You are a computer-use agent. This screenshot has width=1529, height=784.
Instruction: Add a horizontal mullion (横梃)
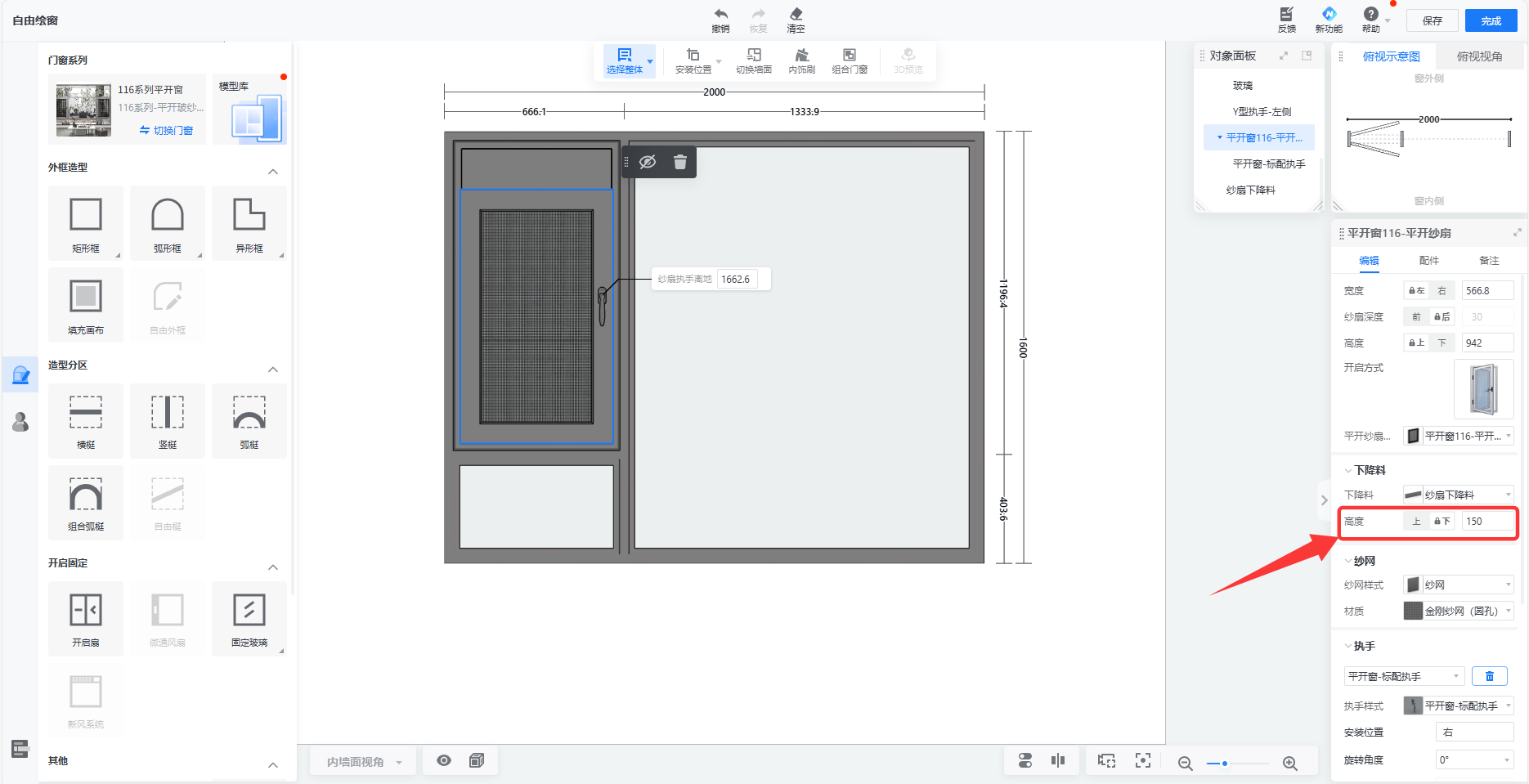click(x=86, y=414)
